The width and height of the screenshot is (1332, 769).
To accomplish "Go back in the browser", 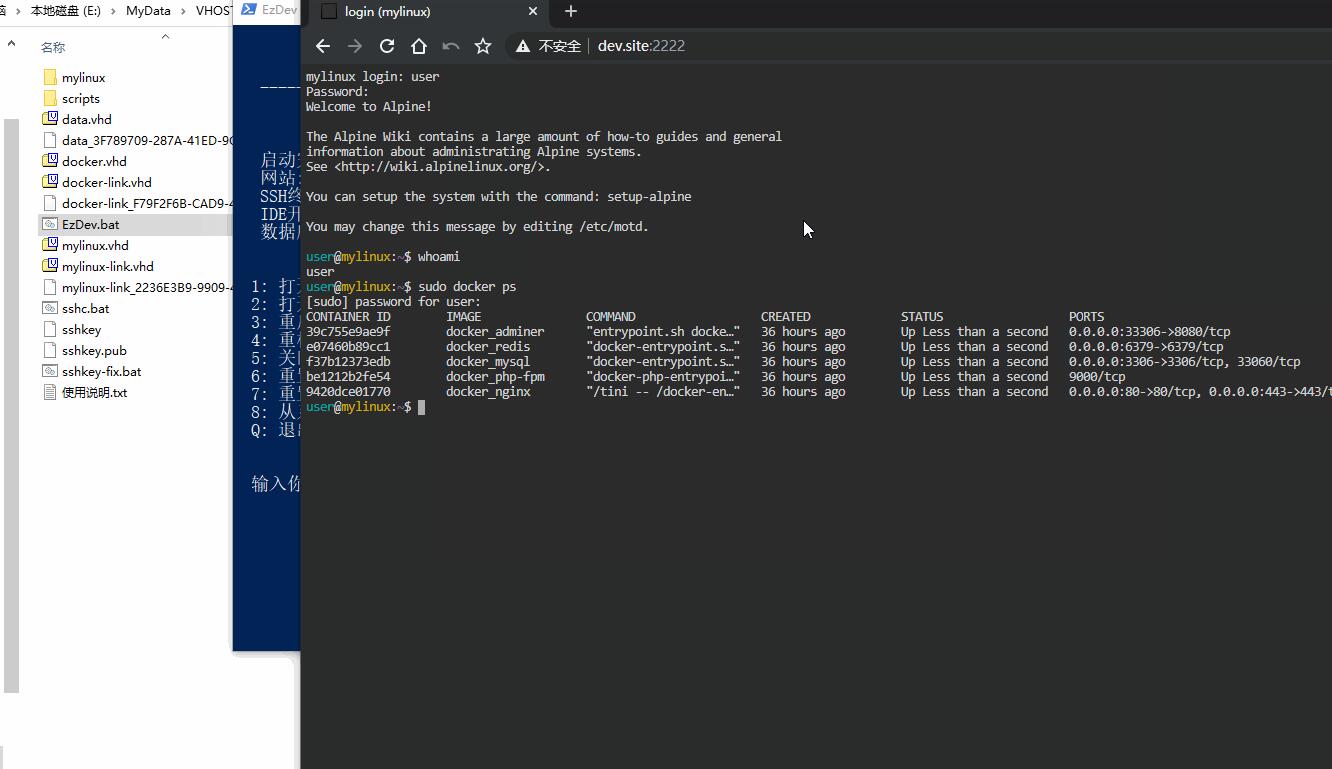I will (322, 46).
